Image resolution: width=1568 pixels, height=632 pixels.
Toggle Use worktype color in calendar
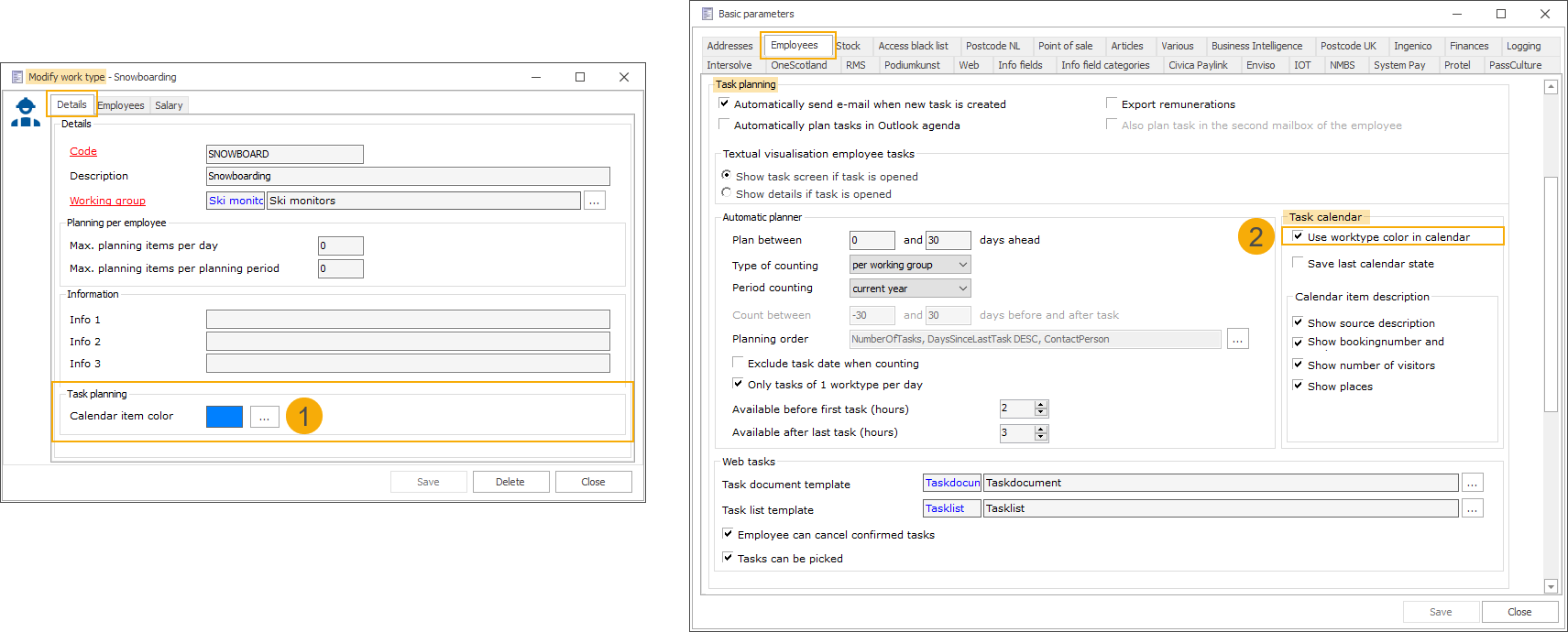coord(1298,236)
